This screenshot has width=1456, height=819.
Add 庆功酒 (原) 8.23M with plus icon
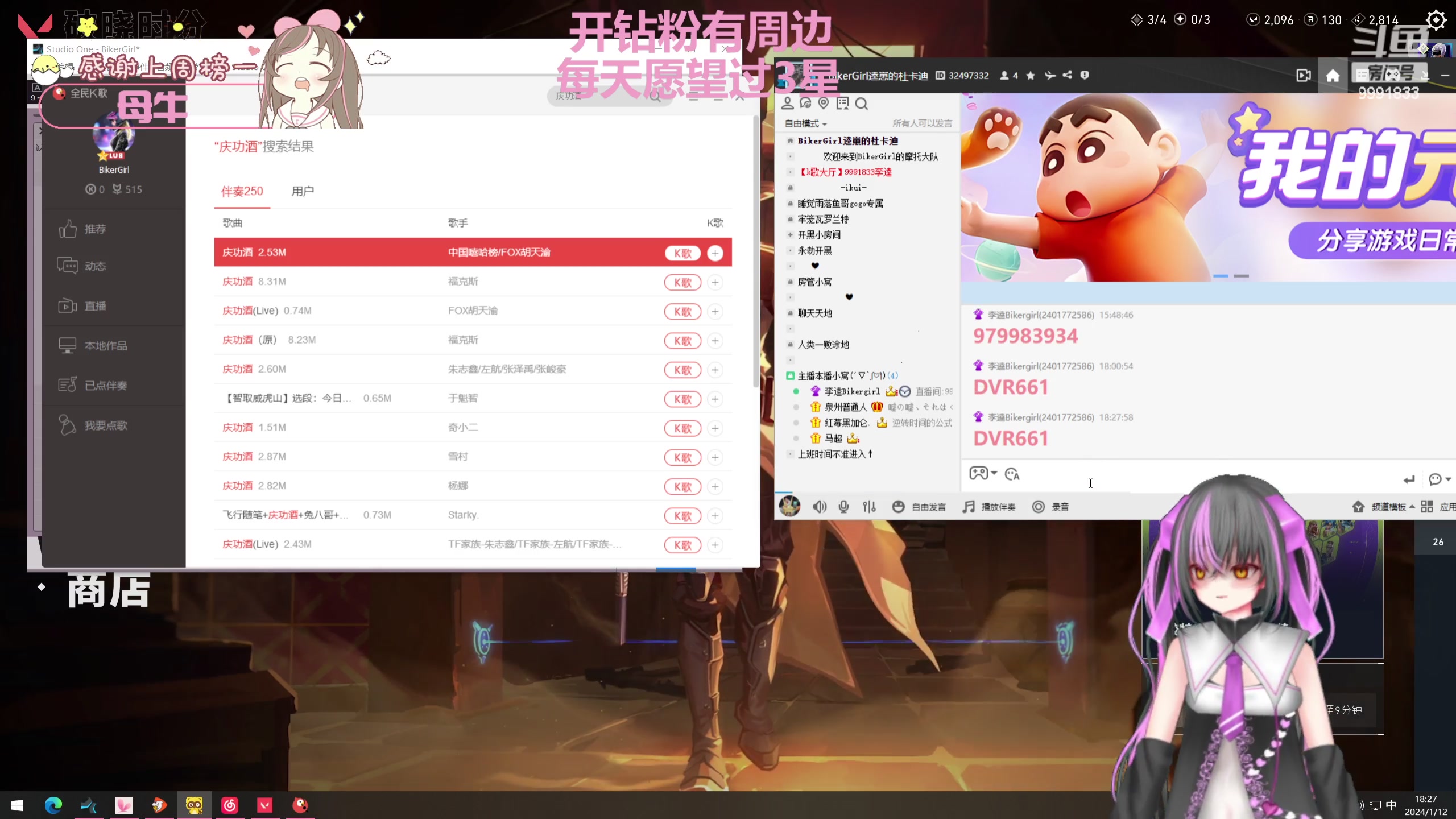point(715,341)
